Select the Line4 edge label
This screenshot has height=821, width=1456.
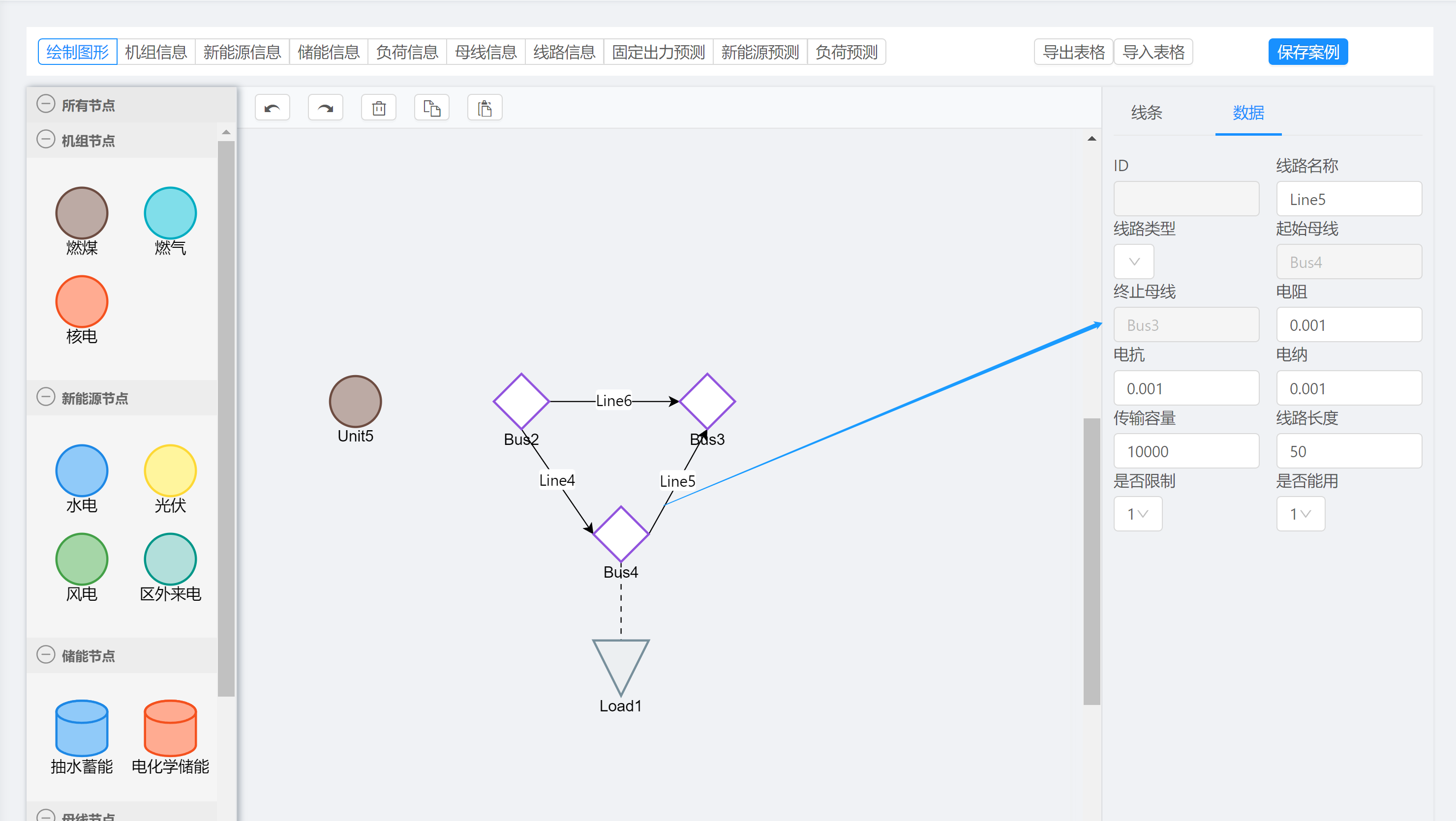pyautogui.click(x=557, y=480)
